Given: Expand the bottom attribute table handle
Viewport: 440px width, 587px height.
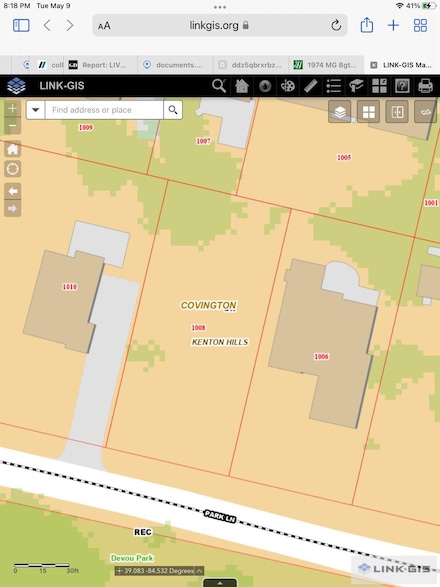Looking at the screenshot, I should click(220, 583).
